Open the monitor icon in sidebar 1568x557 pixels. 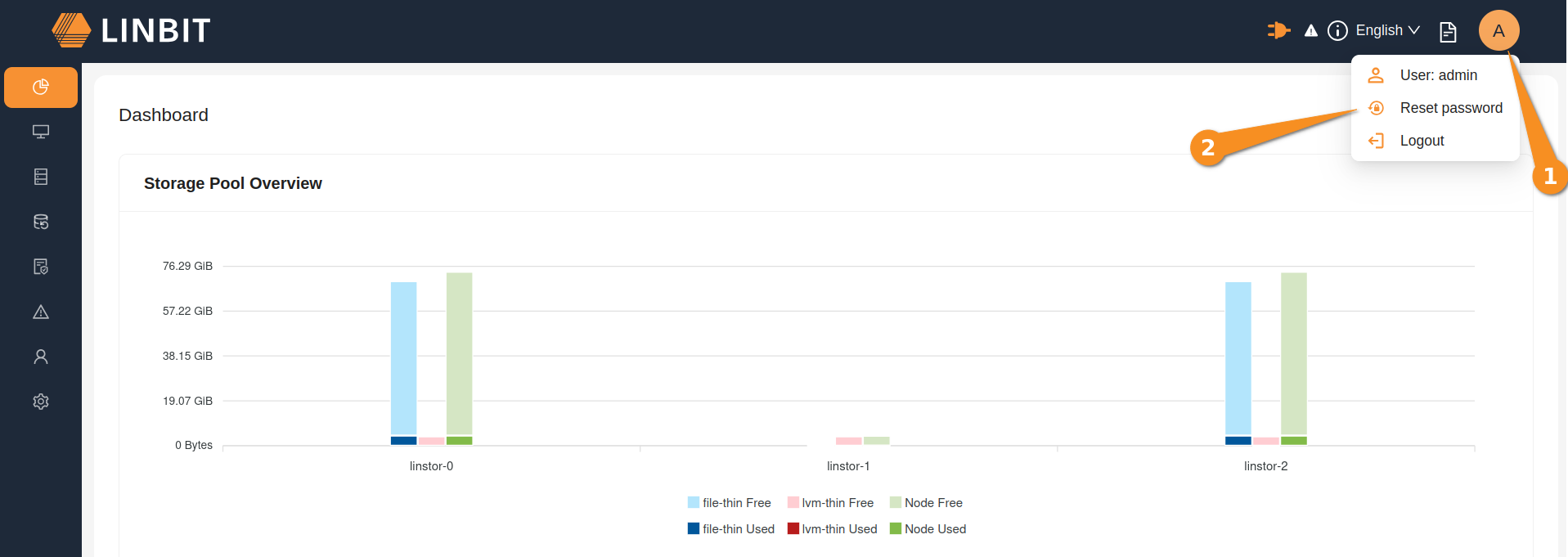tap(41, 132)
